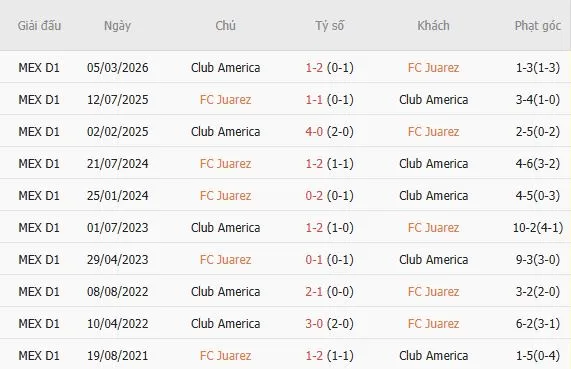Image resolution: width=571 pixels, height=369 pixels.
Task: Click the Phạt góc column header
Action: [537, 26]
